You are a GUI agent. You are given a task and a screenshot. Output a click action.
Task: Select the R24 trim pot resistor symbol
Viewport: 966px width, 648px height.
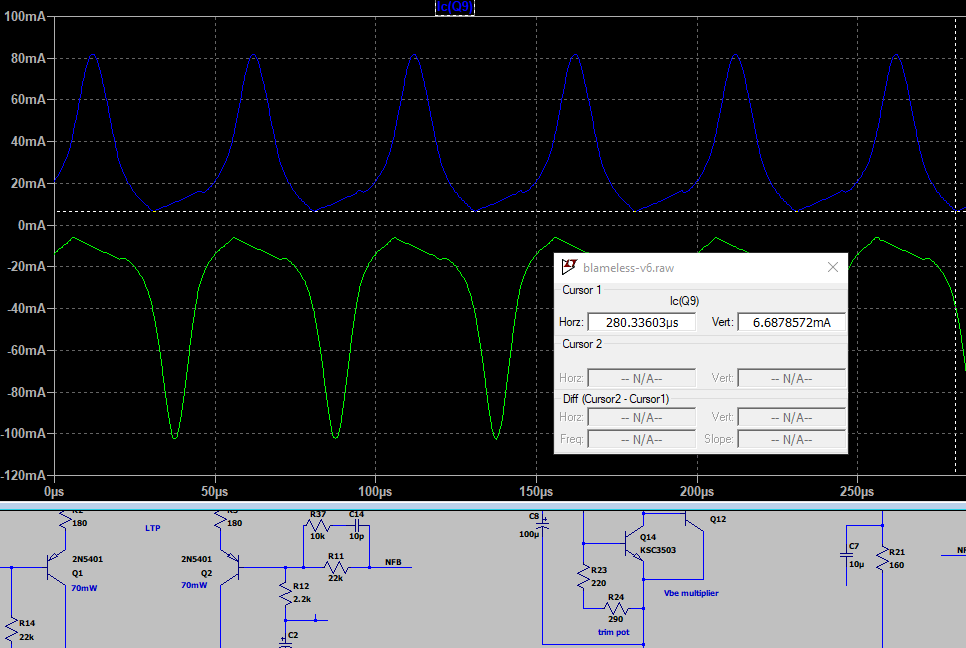click(x=615, y=609)
